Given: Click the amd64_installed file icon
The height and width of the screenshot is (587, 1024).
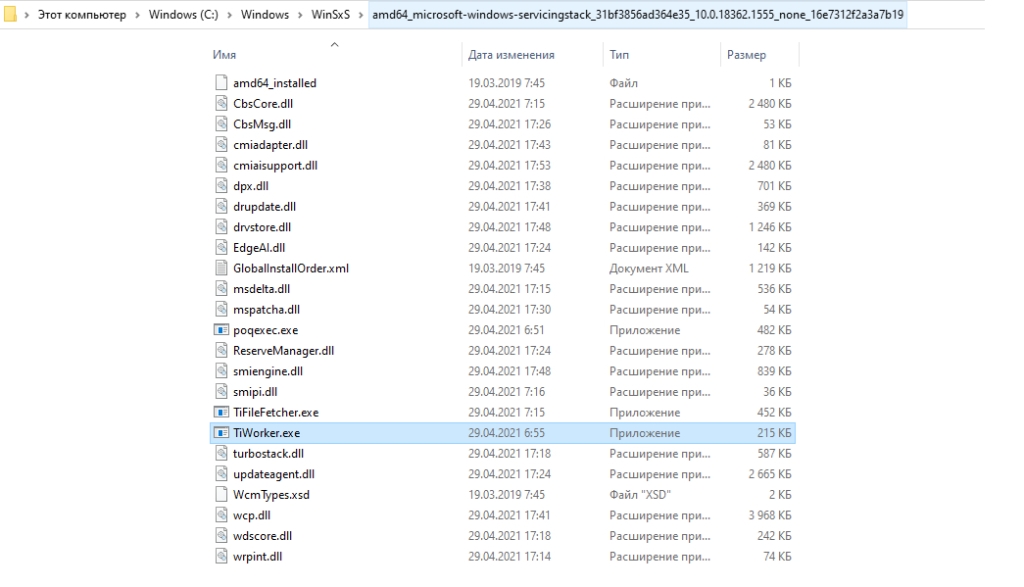Looking at the screenshot, I should click(222, 83).
